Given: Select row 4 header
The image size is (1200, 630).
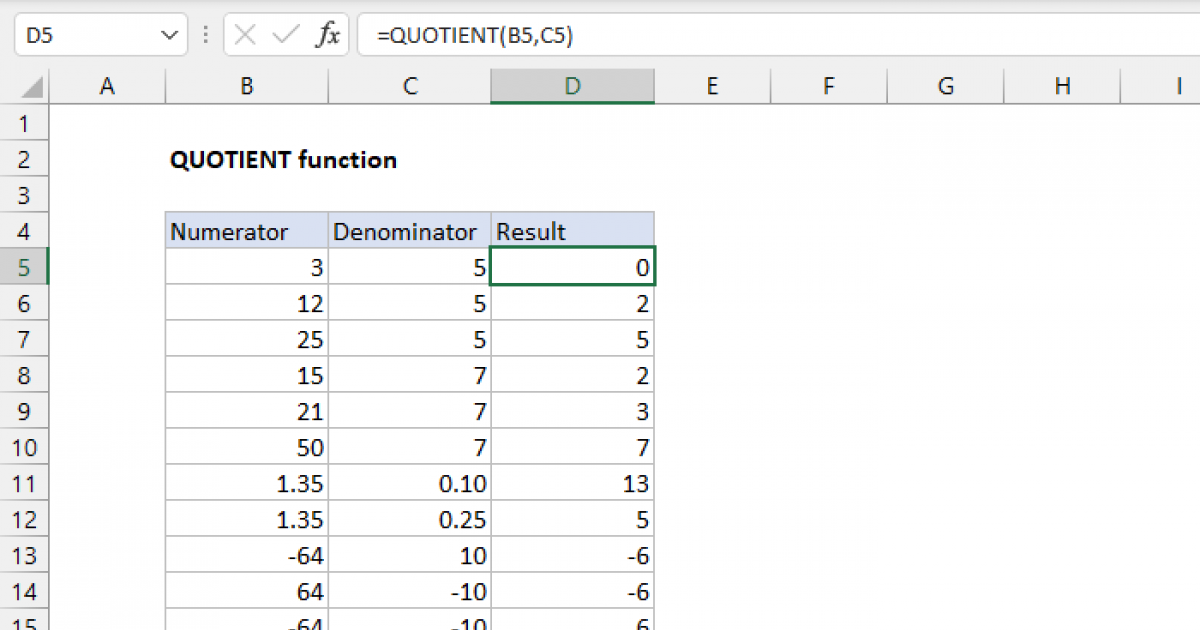Looking at the screenshot, I should pyautogui.click(x=25, y=232).
